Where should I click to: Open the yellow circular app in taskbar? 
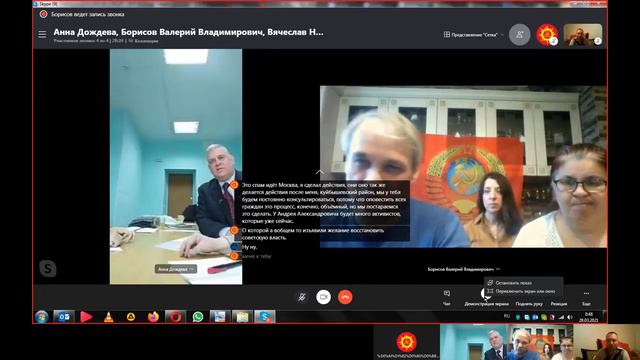pyautogui.click(x=131, y=317)
